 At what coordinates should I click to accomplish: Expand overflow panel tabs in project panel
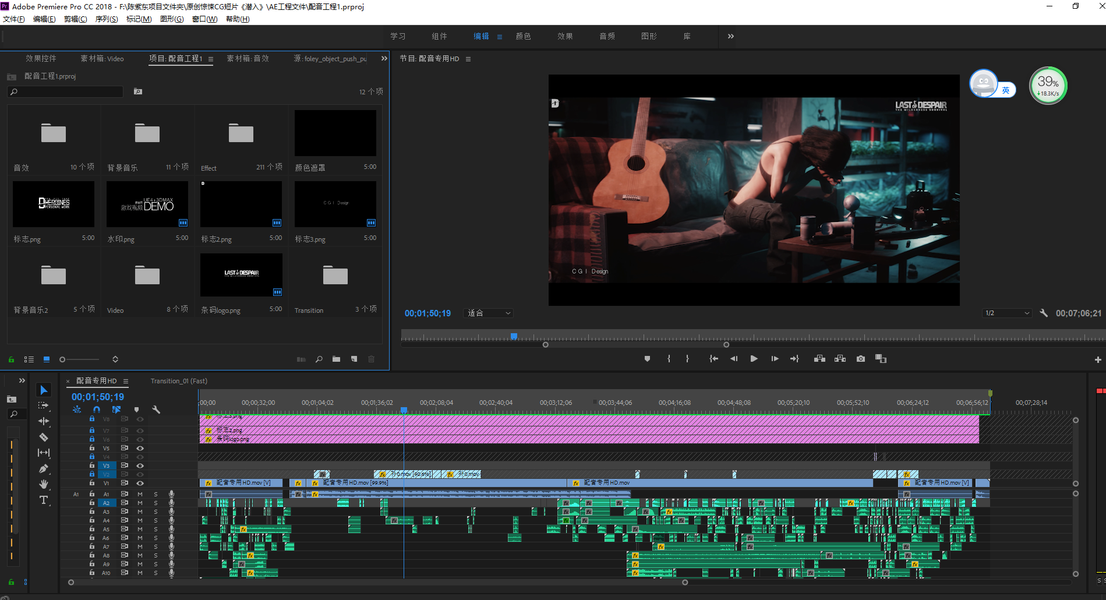[x=384, y=59]
